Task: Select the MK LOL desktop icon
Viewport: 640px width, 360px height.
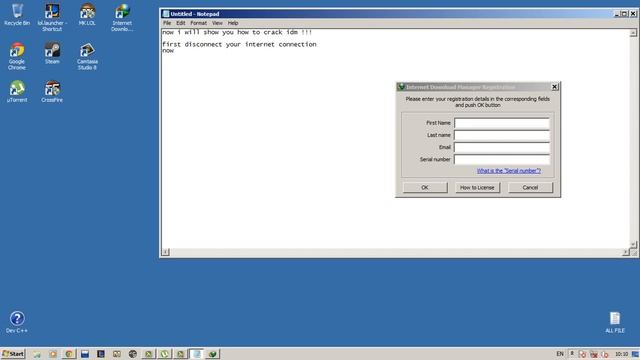Action: click(87, 15)
